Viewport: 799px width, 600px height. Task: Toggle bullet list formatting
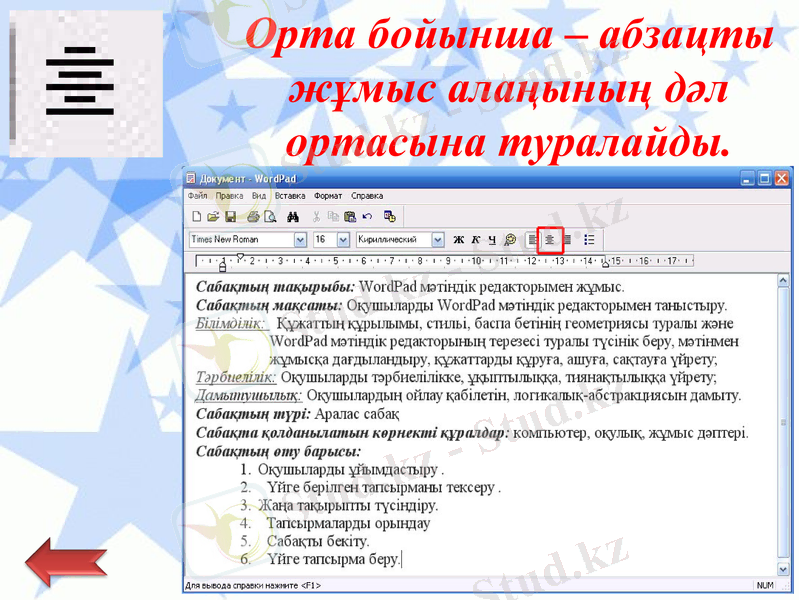click(x=590, y=239)
